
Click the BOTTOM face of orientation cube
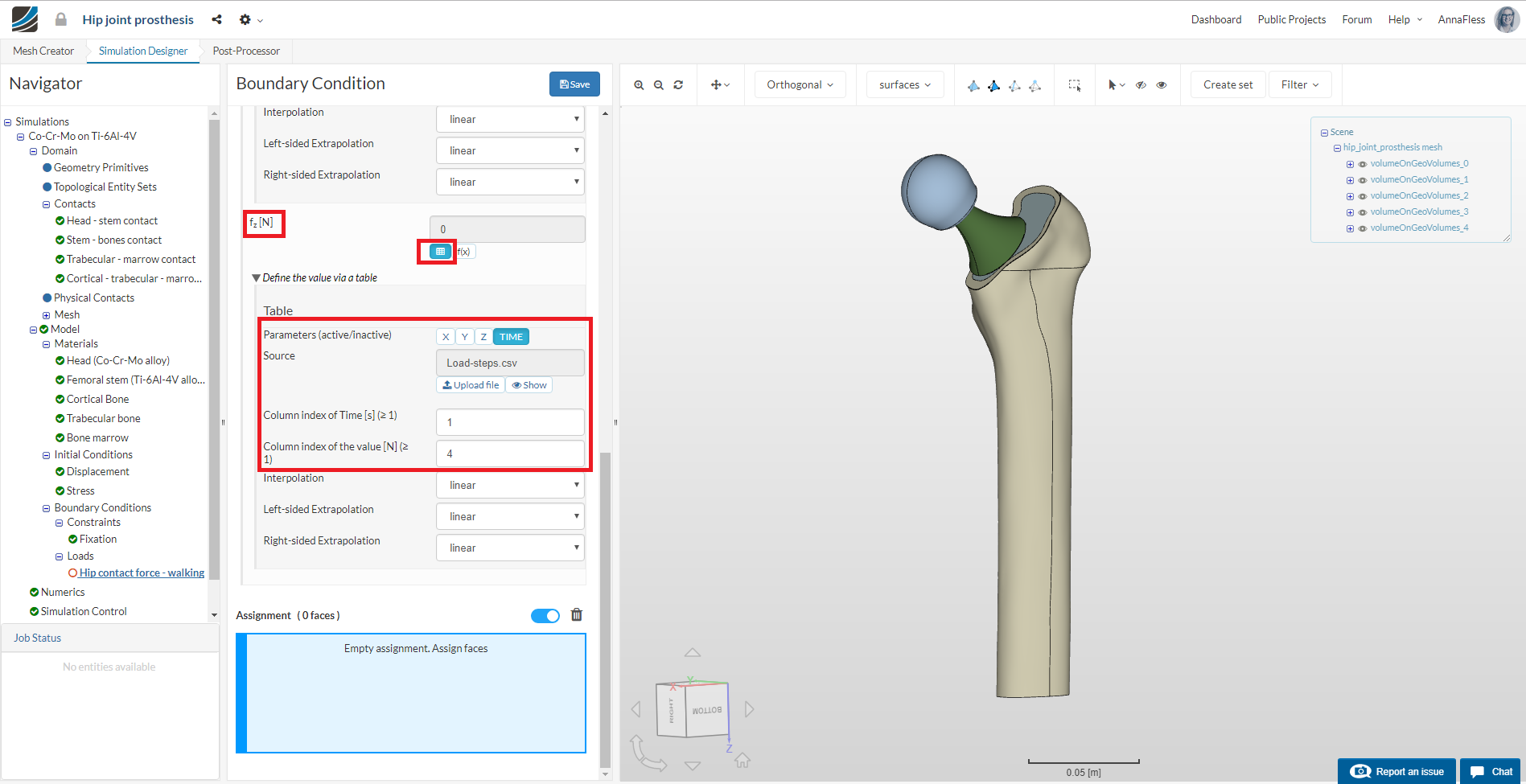click(x=707, y=710)
